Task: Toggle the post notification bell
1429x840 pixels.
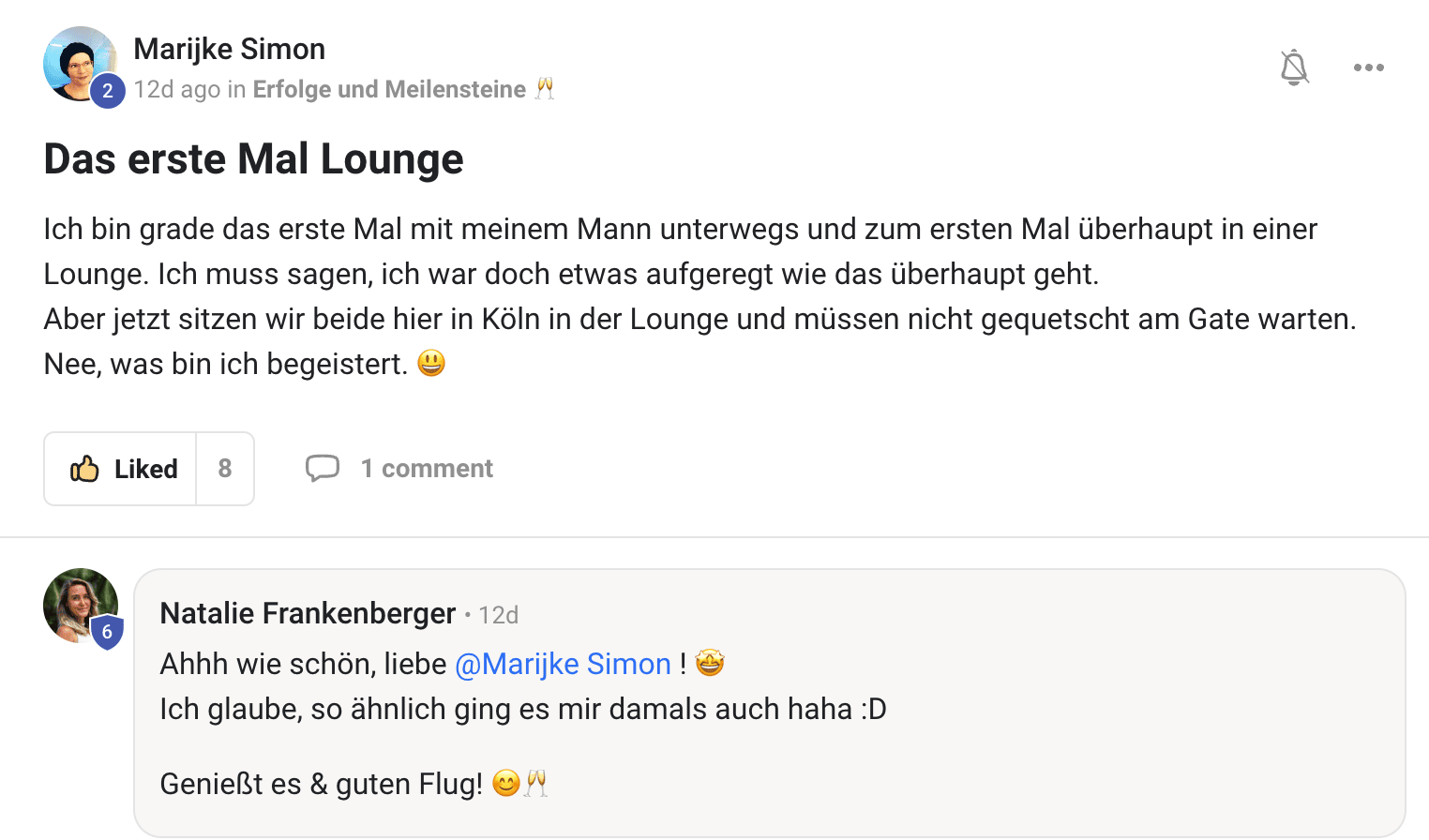Action: click(x=1294, y=67)
